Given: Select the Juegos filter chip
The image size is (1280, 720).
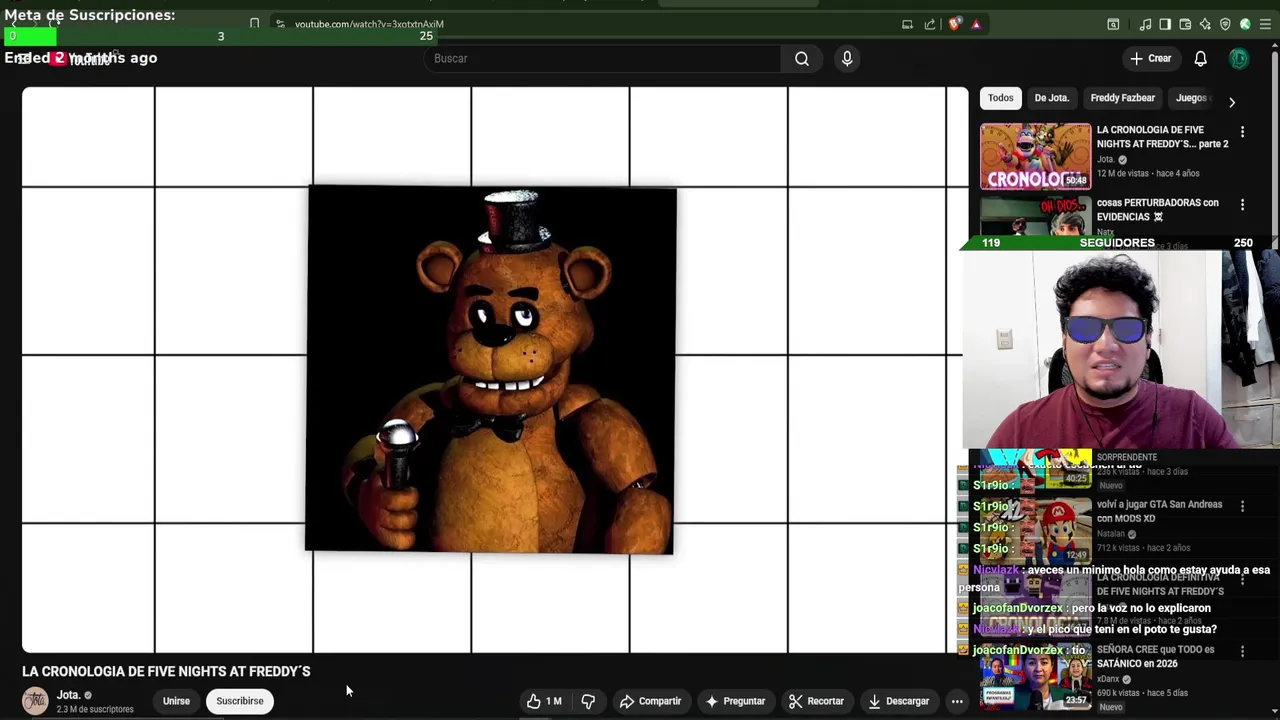Looking at the screenshot, I should pos(1192,98).
